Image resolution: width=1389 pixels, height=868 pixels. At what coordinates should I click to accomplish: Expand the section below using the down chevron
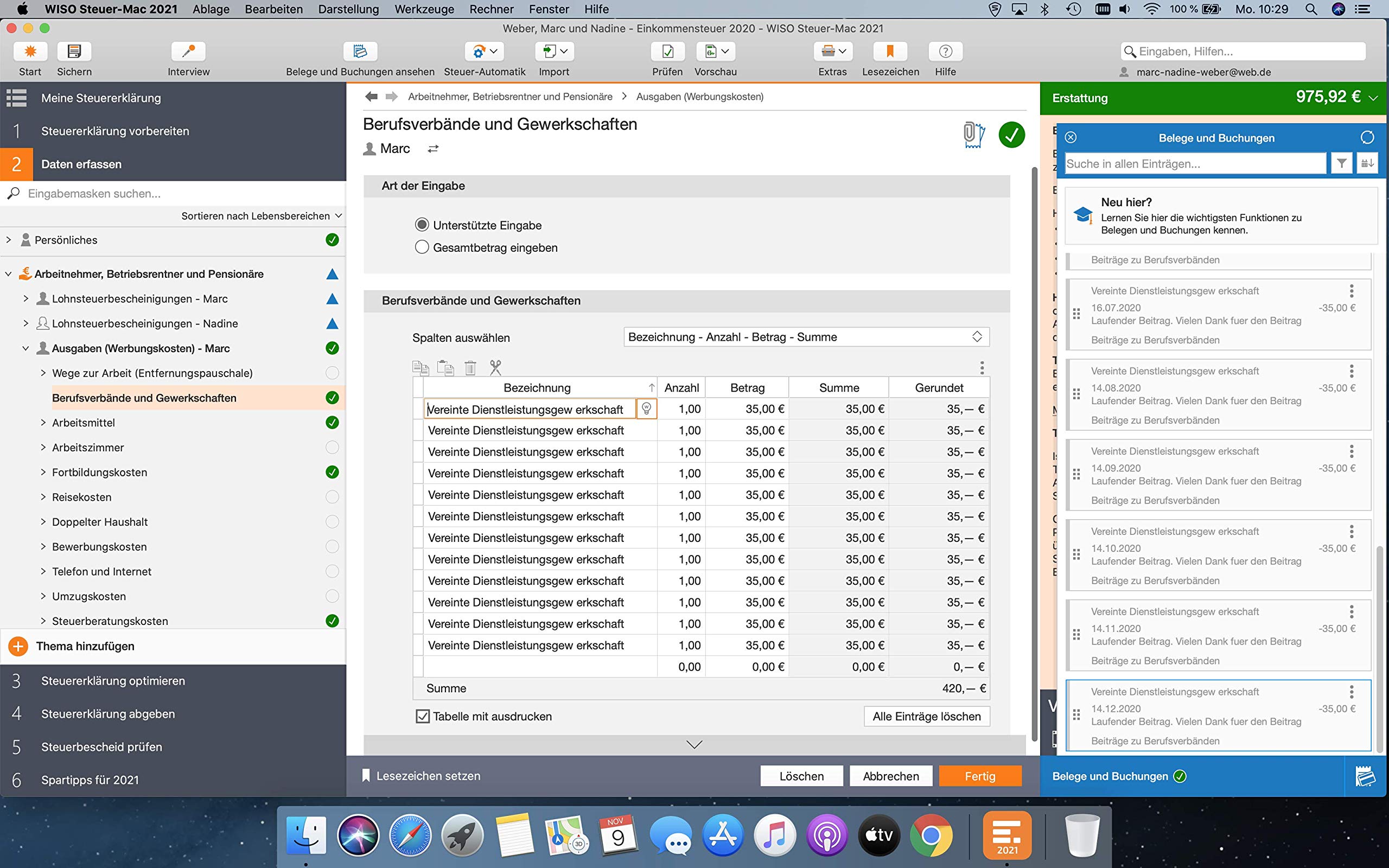coord(694,744)
